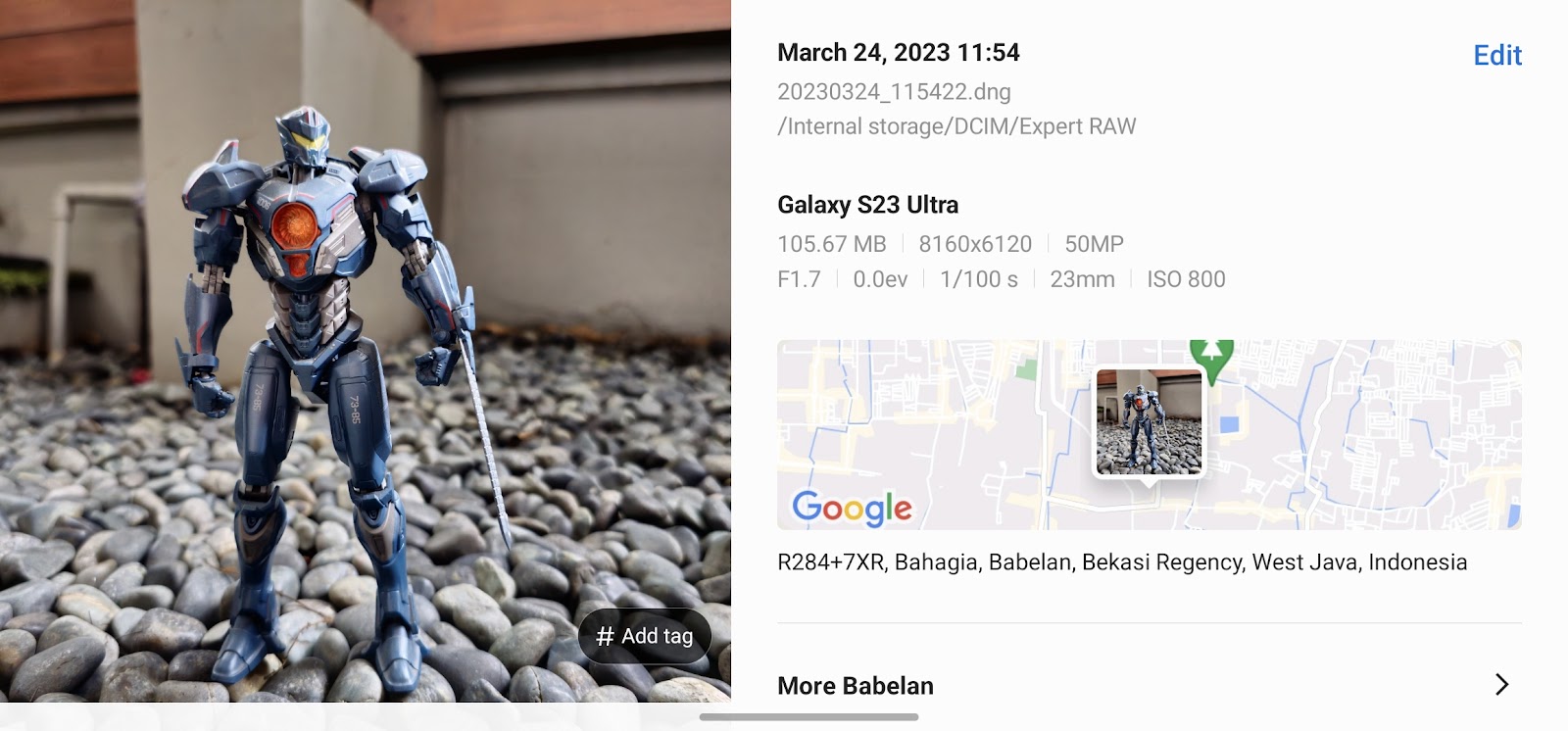
Task: Tap the Google logo on the map
Action: click(x=852, y=507)
